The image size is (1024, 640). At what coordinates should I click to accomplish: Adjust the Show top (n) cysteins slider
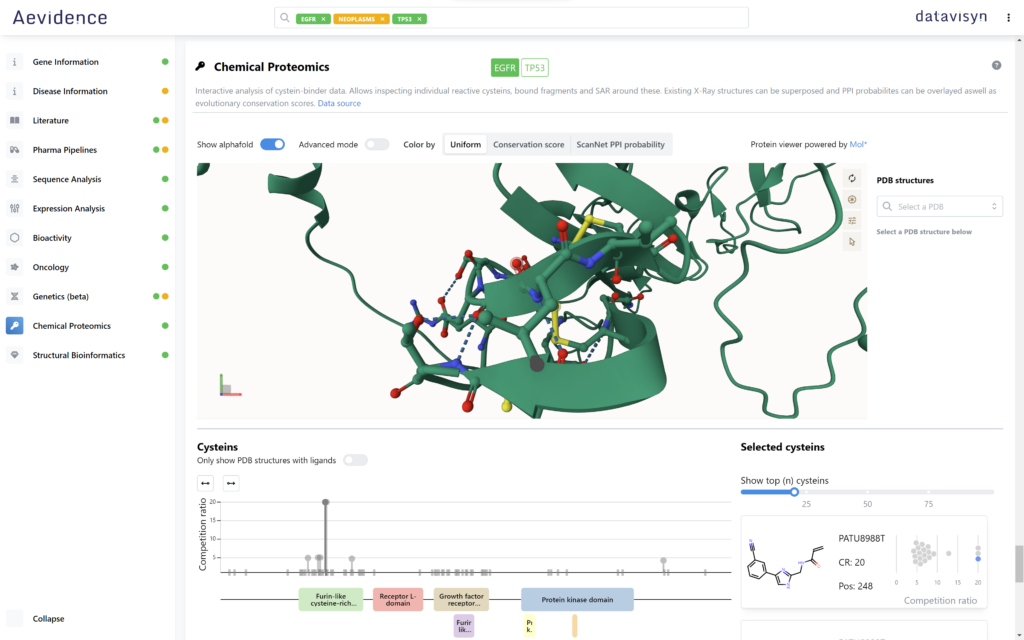pyautogui.click(x=794, y=491)
